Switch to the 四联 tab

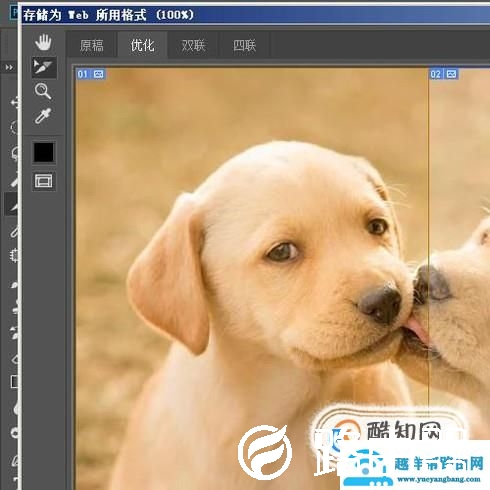click(x=244, y=45)
